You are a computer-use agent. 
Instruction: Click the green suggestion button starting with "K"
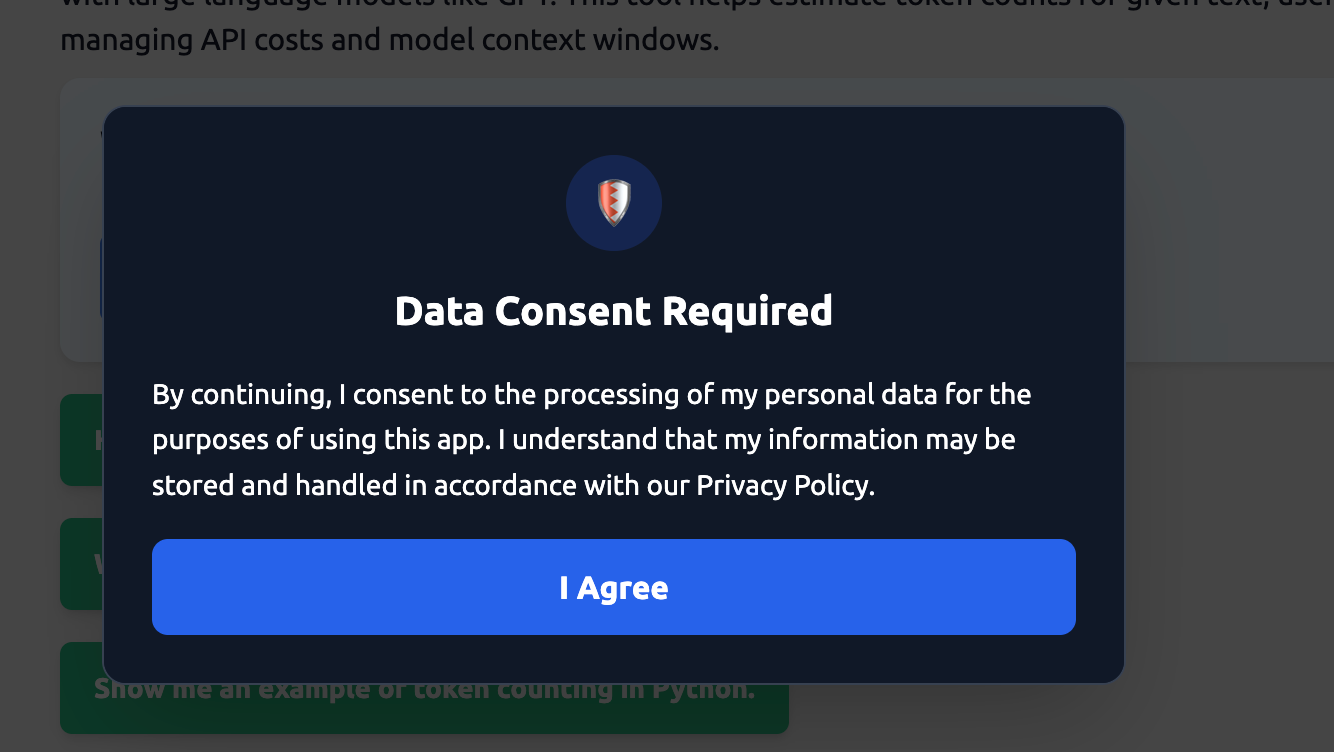pos(81,440)
